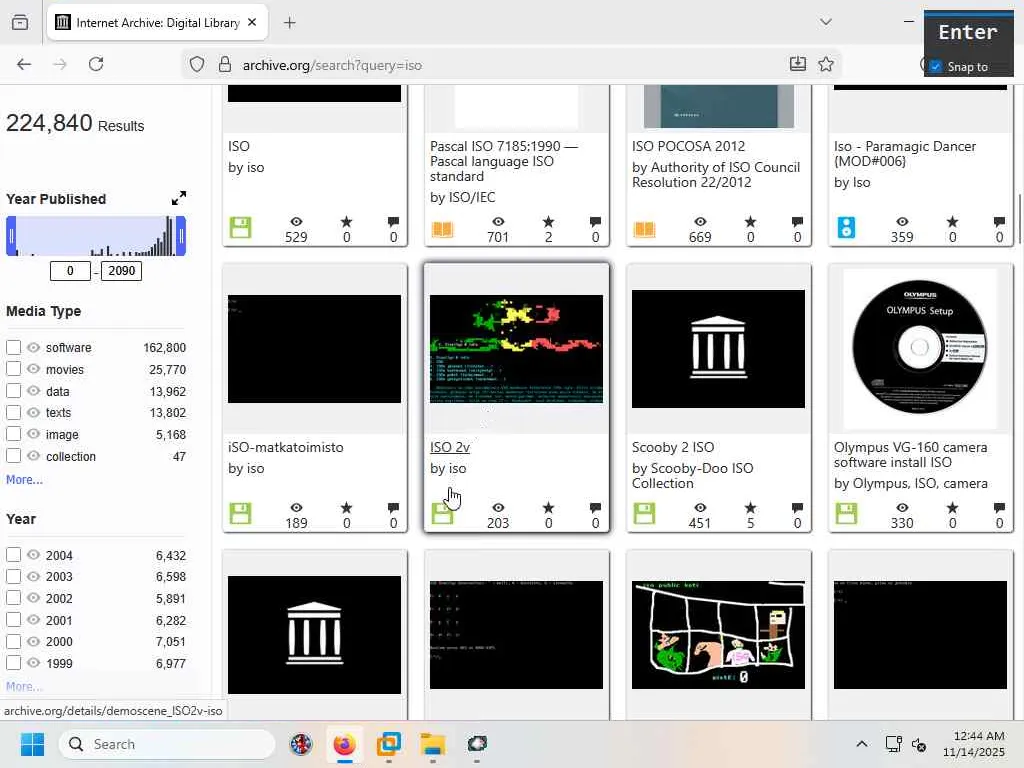Click the ISO 2v colorful thumbnail
This screenshot has height=768, width=1024.
pyautogui.click(x=516, y=349)
